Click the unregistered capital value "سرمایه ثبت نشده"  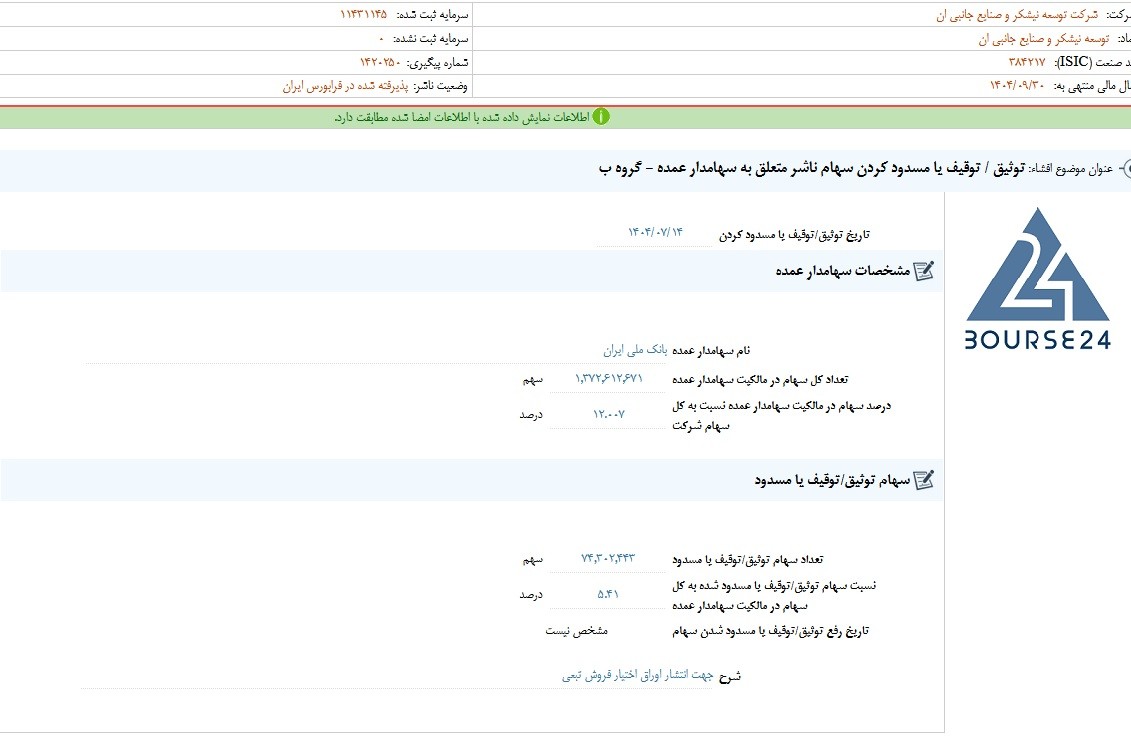(382, 38)
